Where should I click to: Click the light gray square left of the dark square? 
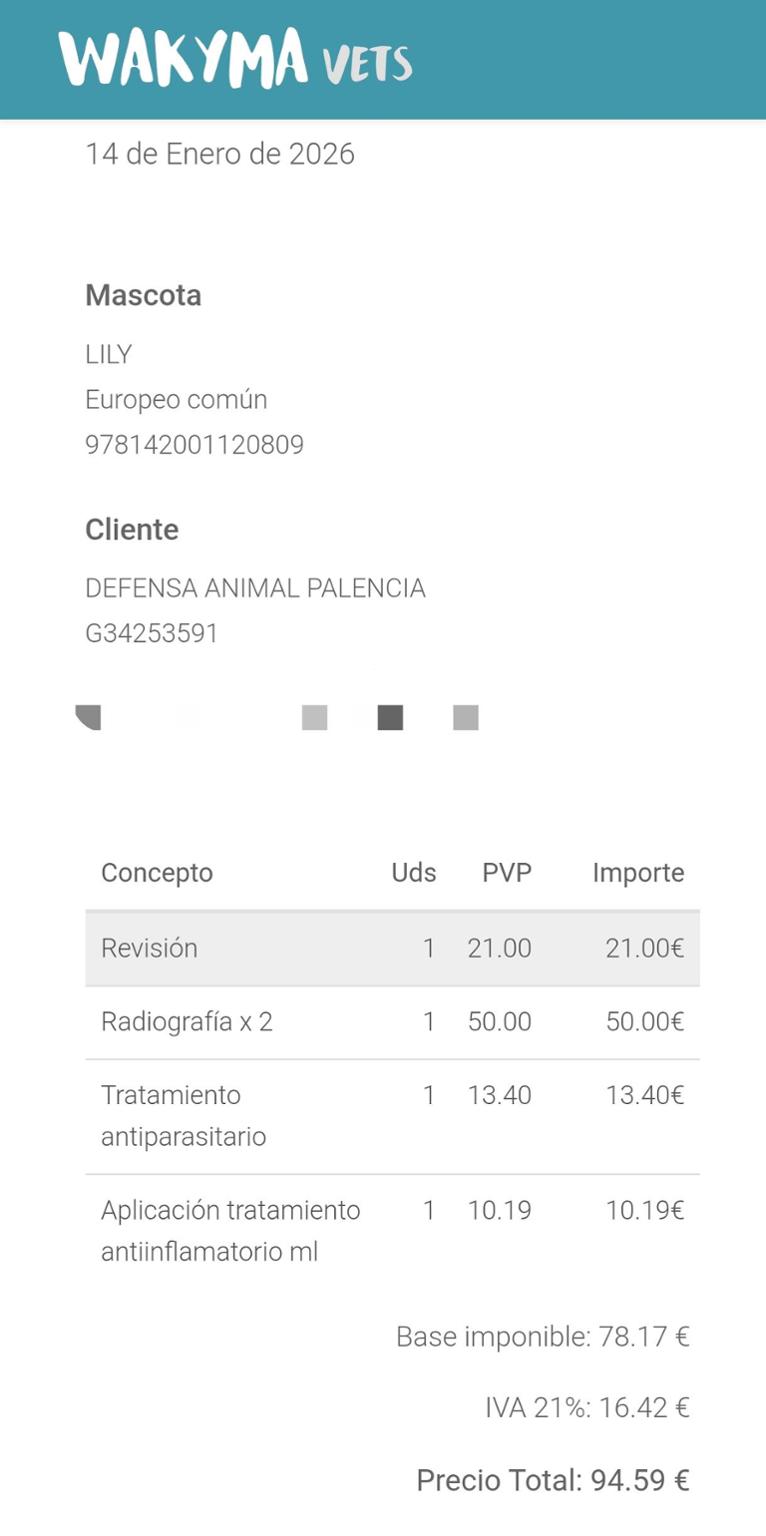tap(314, 717)
